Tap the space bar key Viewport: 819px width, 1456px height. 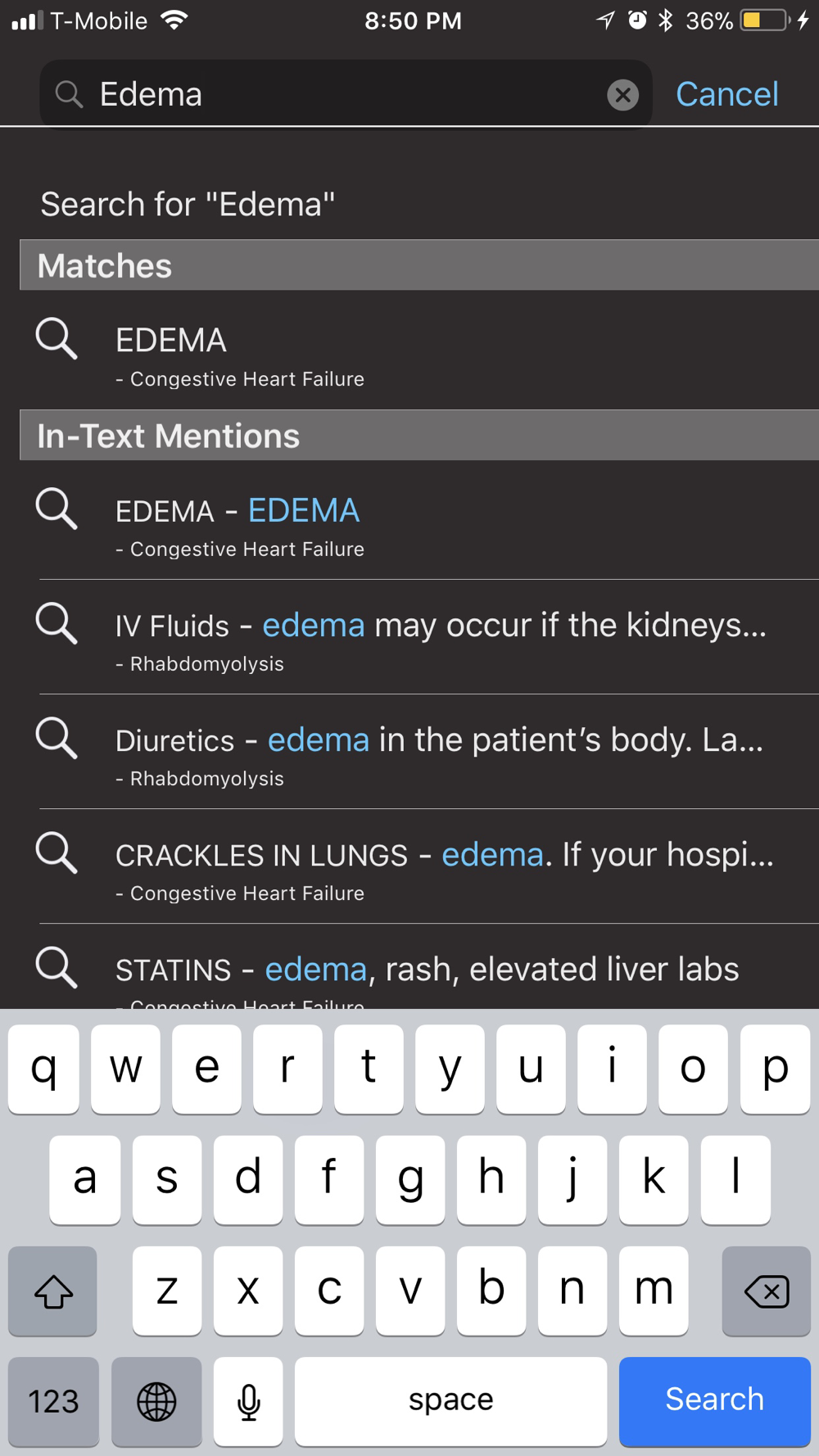click(450, 1401)
